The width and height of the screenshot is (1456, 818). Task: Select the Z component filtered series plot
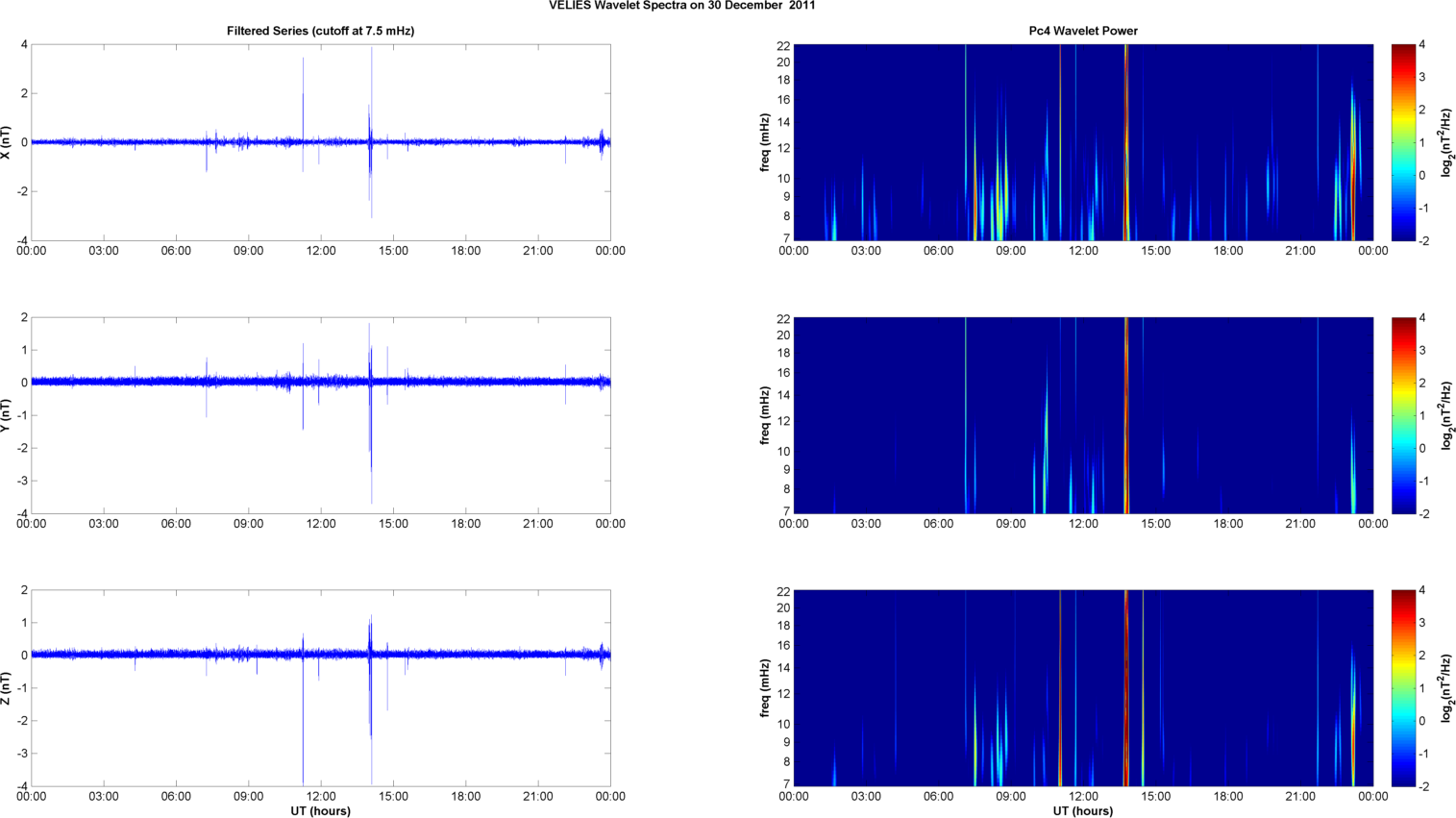[320, 688]
